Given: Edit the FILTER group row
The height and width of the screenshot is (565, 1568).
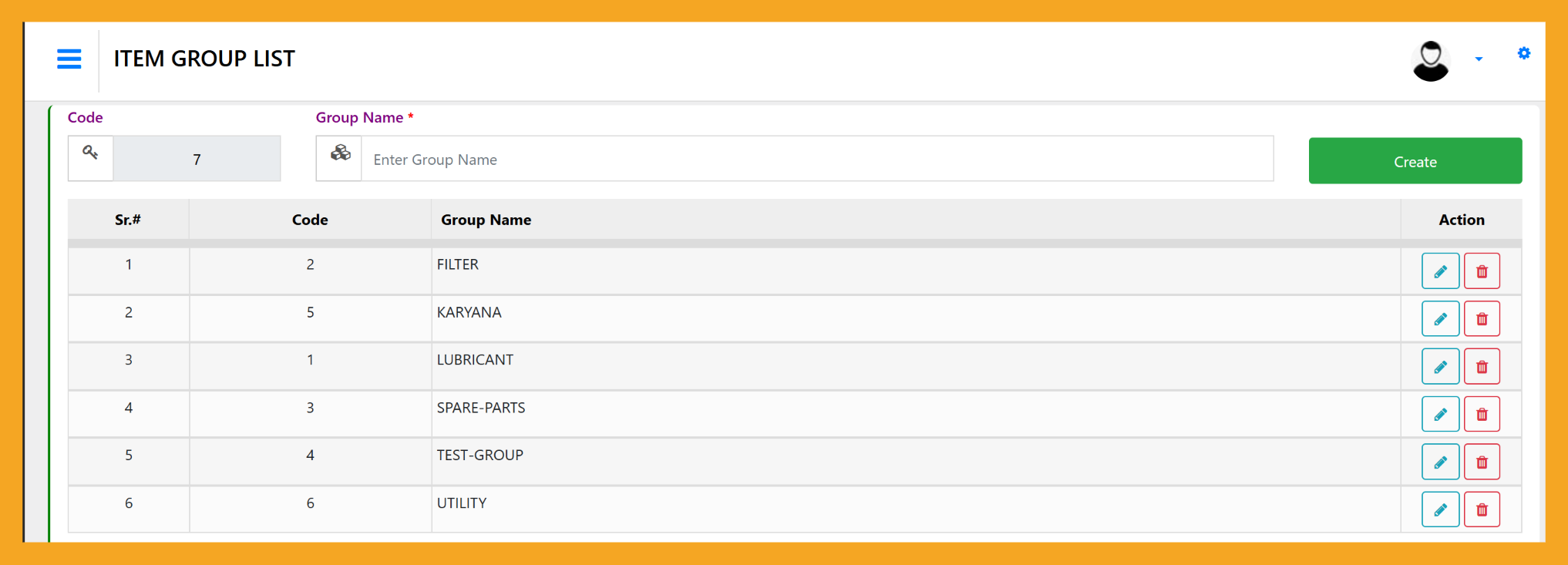Looking at the screenshot, I should click(1440, 271).
